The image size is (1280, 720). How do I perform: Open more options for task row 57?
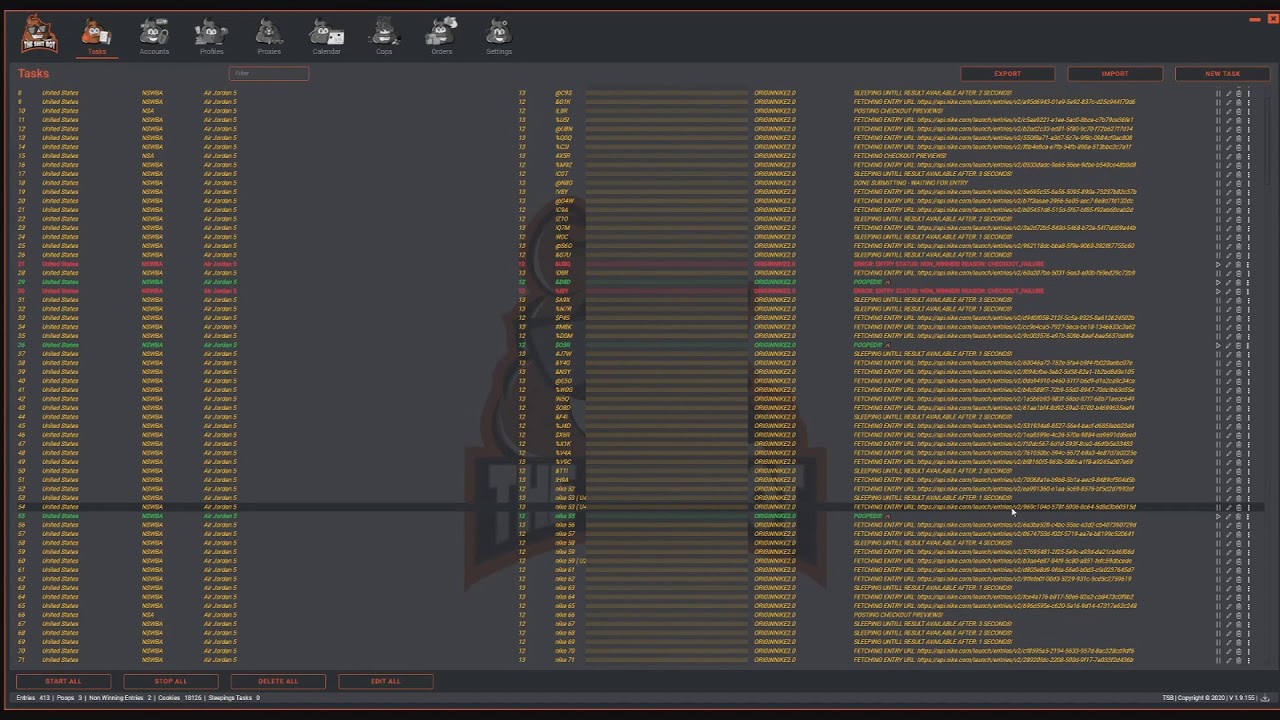coord(1249,534)
